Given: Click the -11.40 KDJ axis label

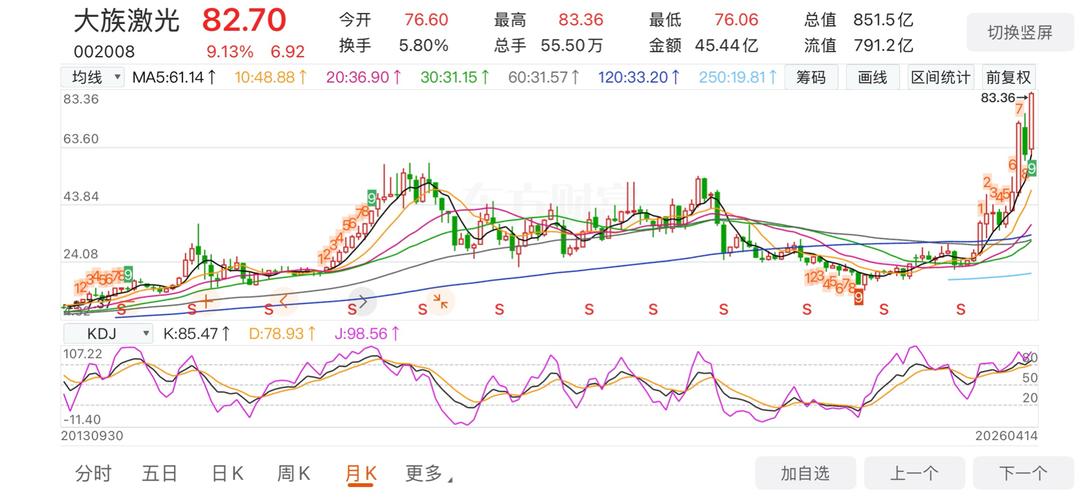Looking at the screenshot, I should [82, 419].
